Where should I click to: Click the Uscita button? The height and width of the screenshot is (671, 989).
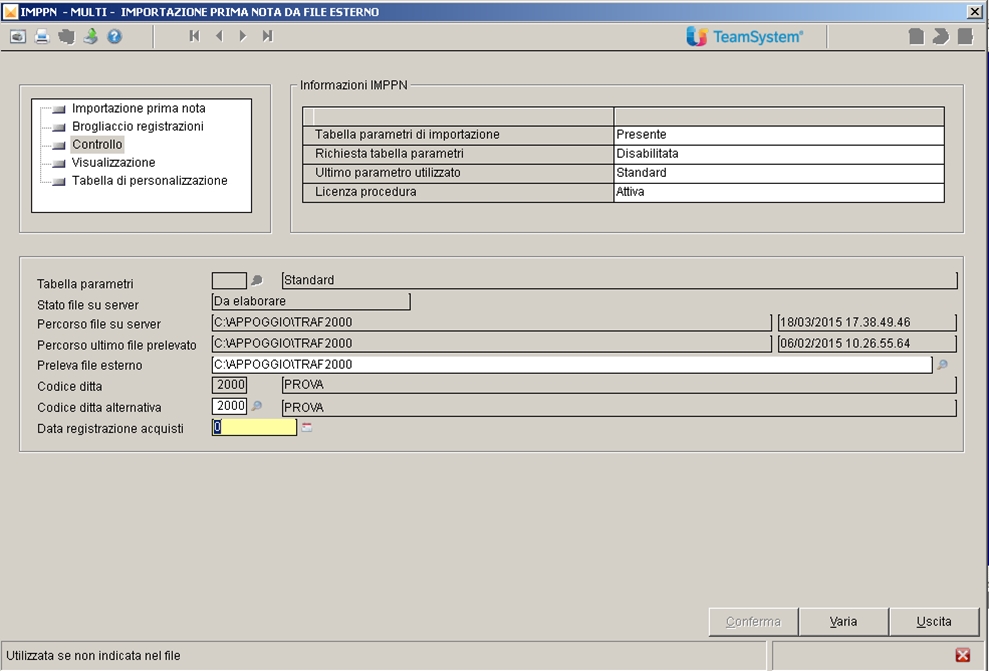[933, 622]
